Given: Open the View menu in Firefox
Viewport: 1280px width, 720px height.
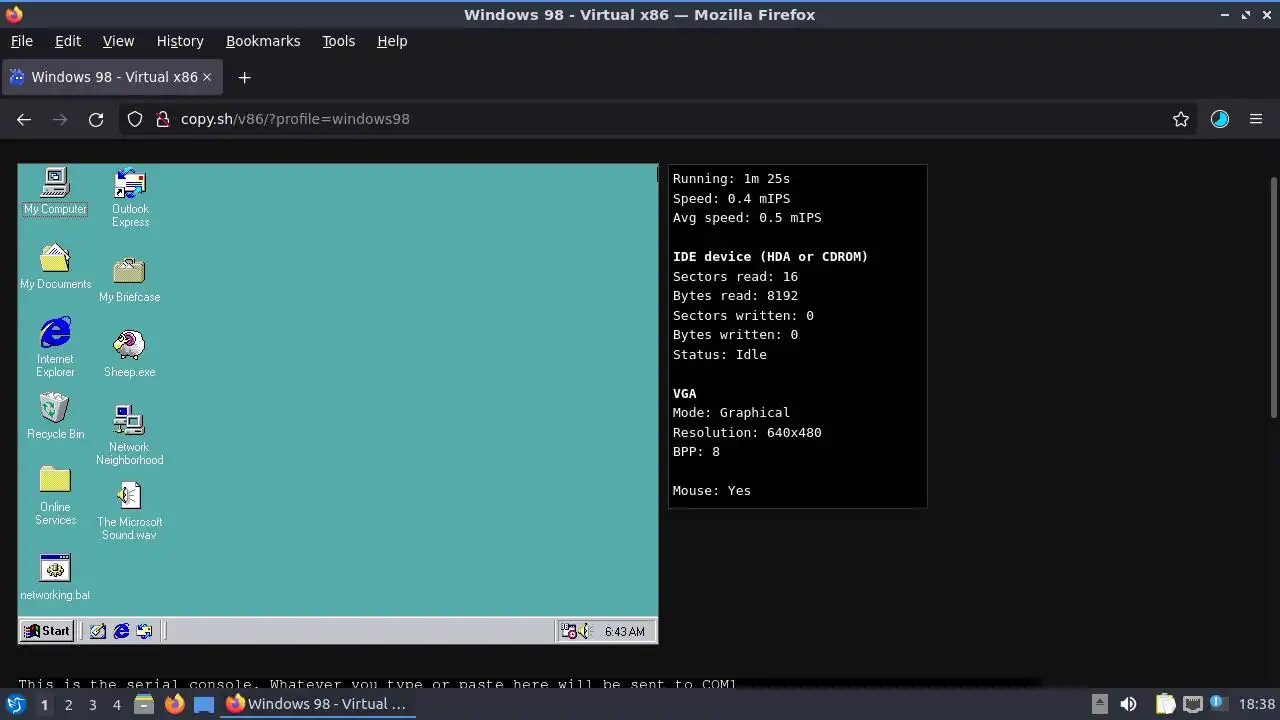Looking at the screenshot, I should [x=118, y=41].
